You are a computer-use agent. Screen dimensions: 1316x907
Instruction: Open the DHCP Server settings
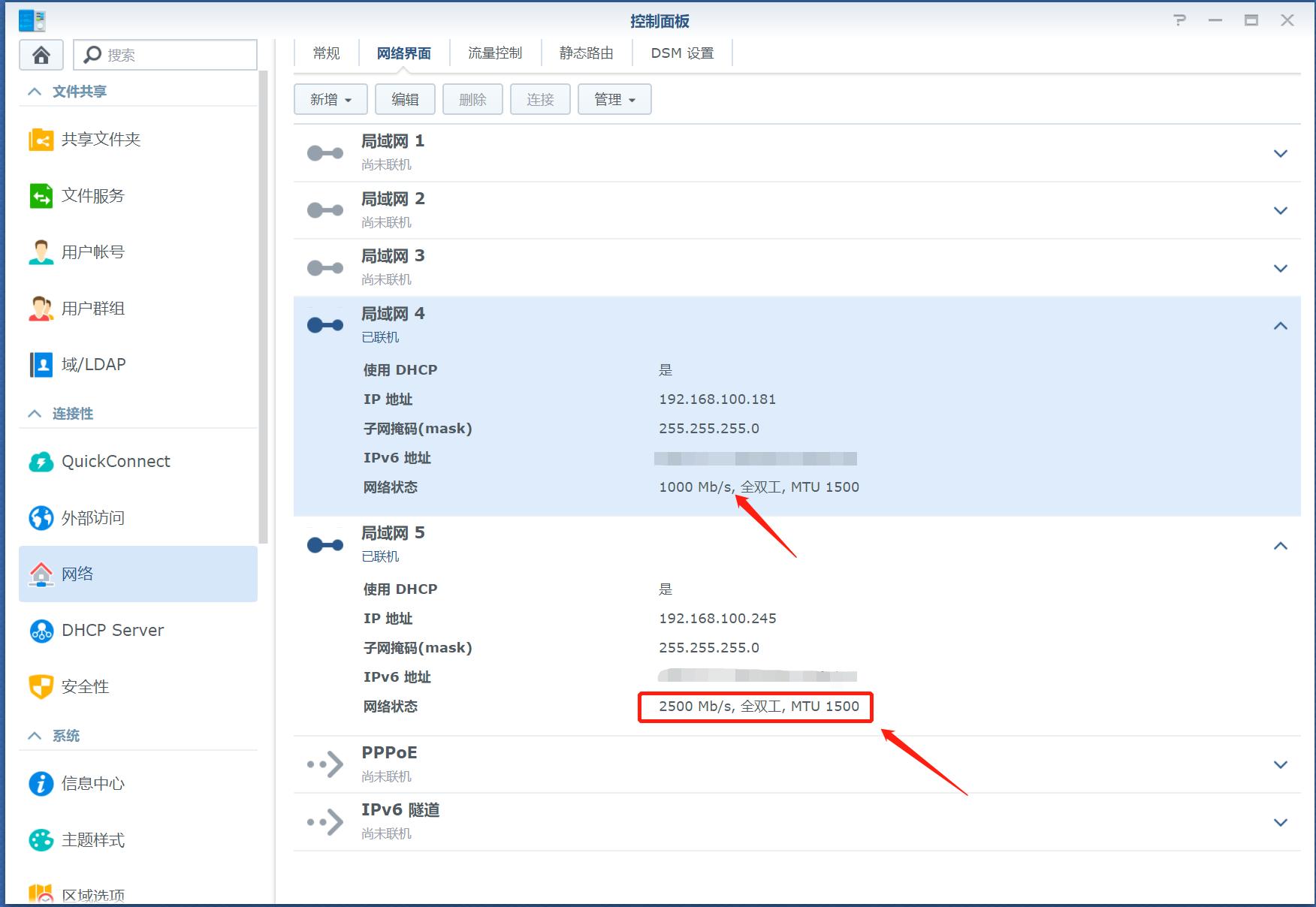[x=112, y=630]
